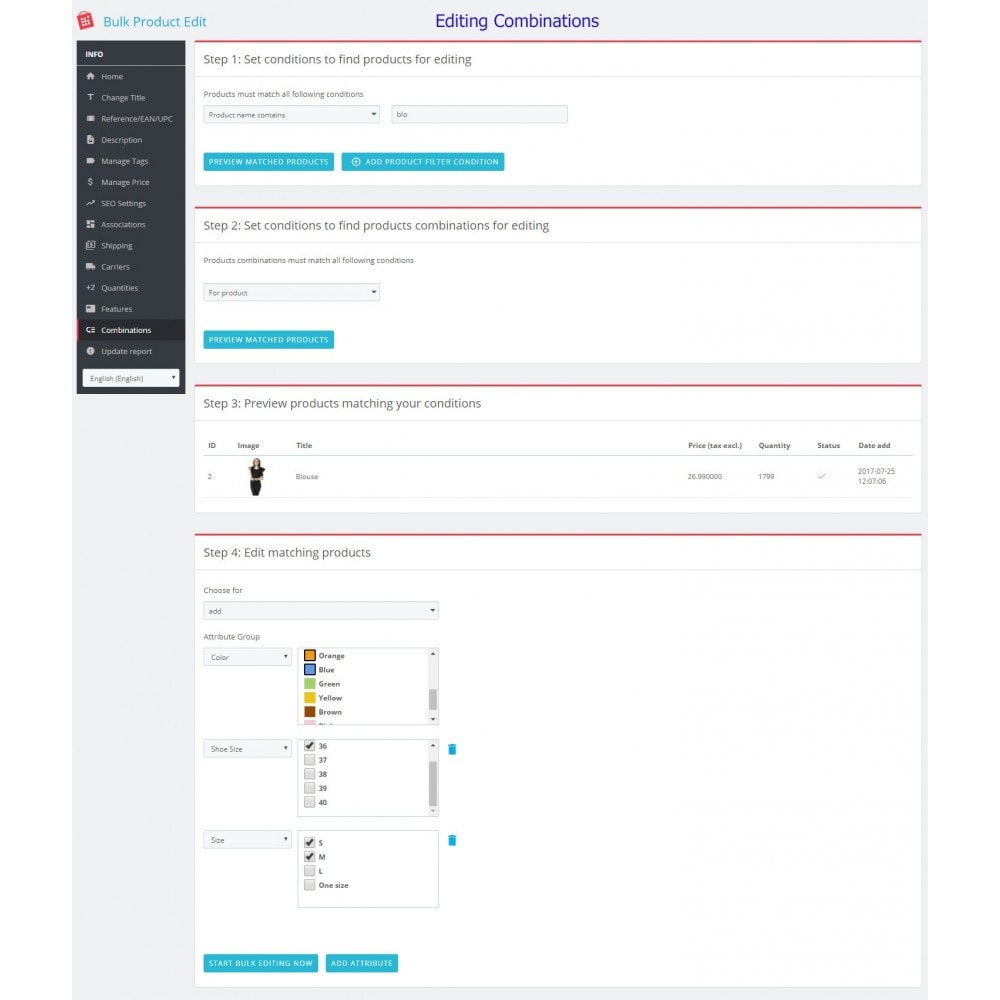The image size is (1000, 1000).
Task: Open the Choose for add dropdown
Action: click(320, 611)
